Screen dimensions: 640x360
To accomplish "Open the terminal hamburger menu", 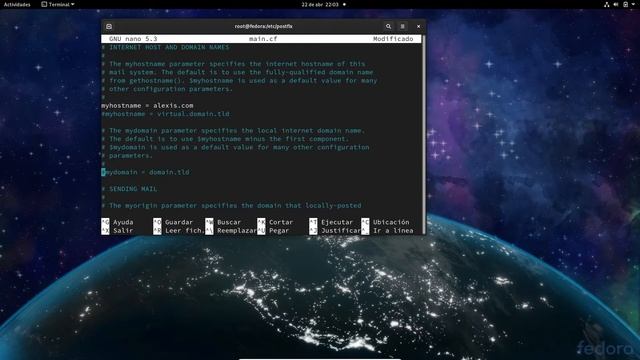I will point(402,27).
